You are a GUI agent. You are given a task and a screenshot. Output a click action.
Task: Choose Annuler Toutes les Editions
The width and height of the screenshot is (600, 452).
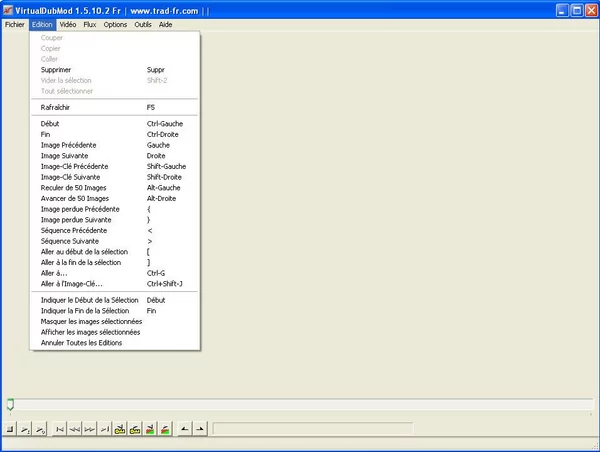115,343
